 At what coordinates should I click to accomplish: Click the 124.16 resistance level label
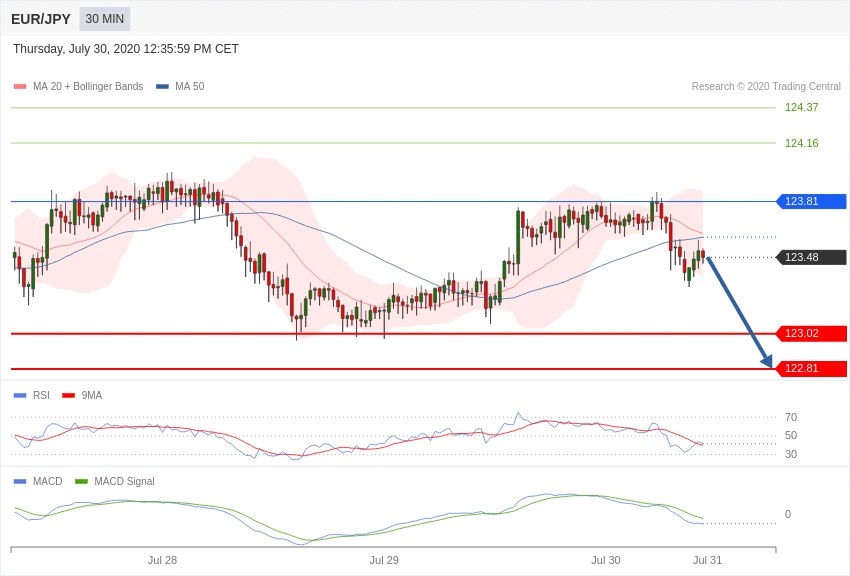click(801, 143)
